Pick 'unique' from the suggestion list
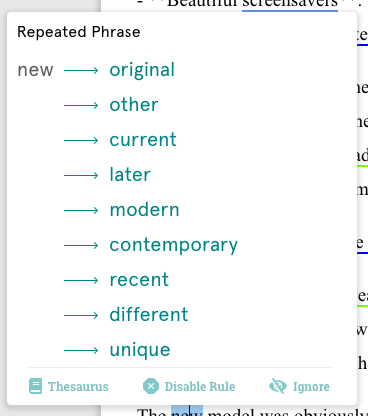 tap(140, 350)
